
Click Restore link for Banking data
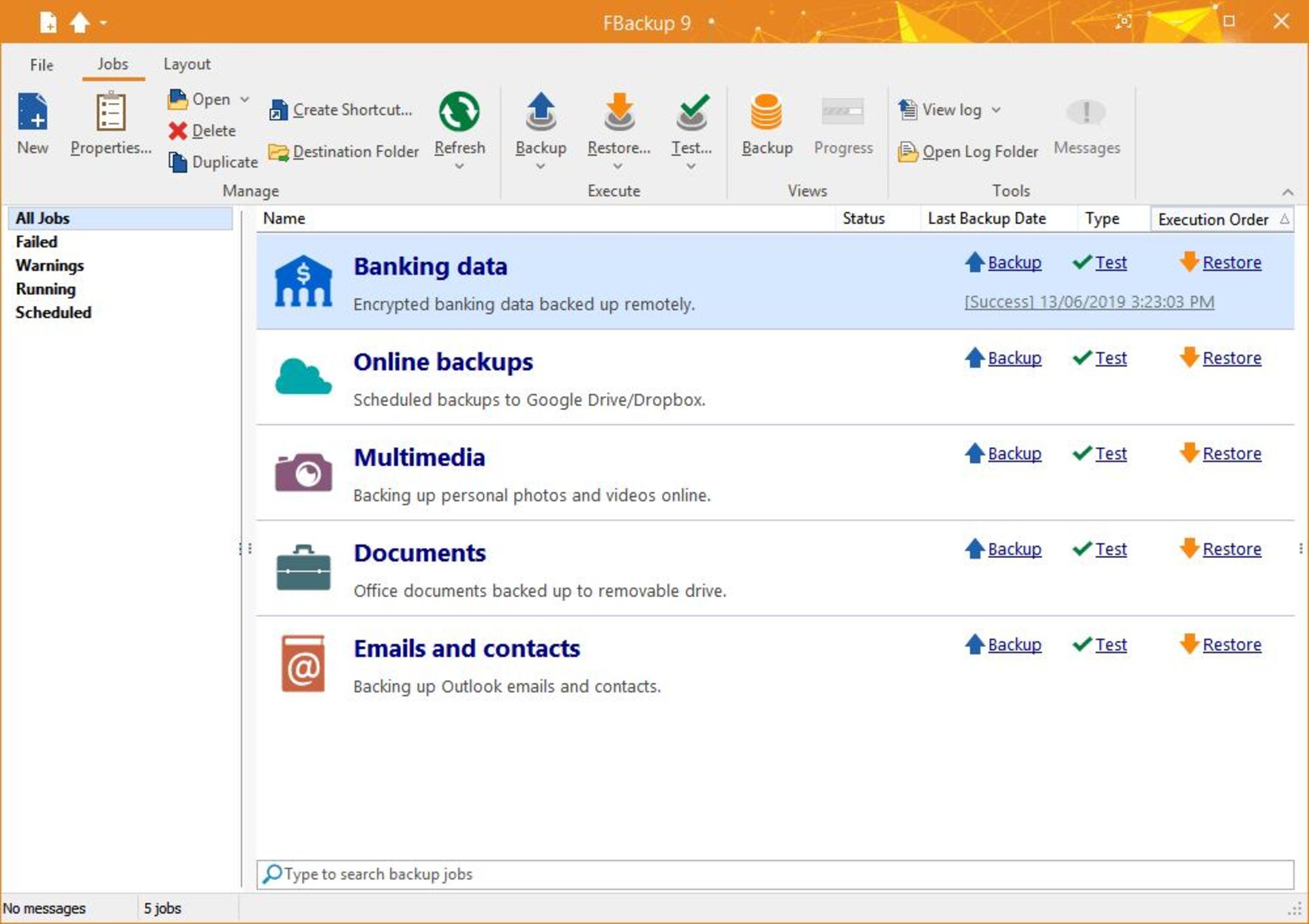1232,262
